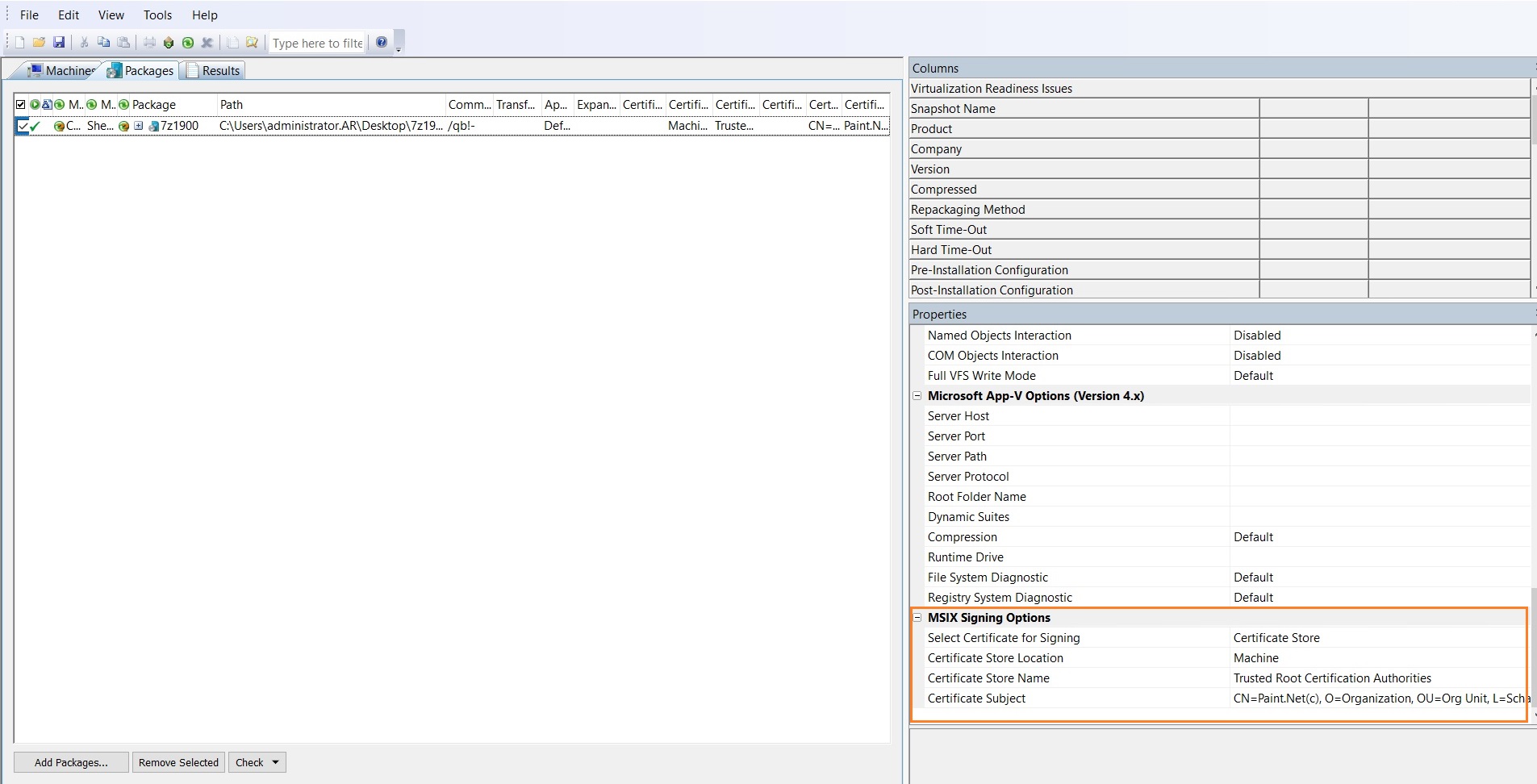
Task: Select the Print icon
Action: click(149, 42)
